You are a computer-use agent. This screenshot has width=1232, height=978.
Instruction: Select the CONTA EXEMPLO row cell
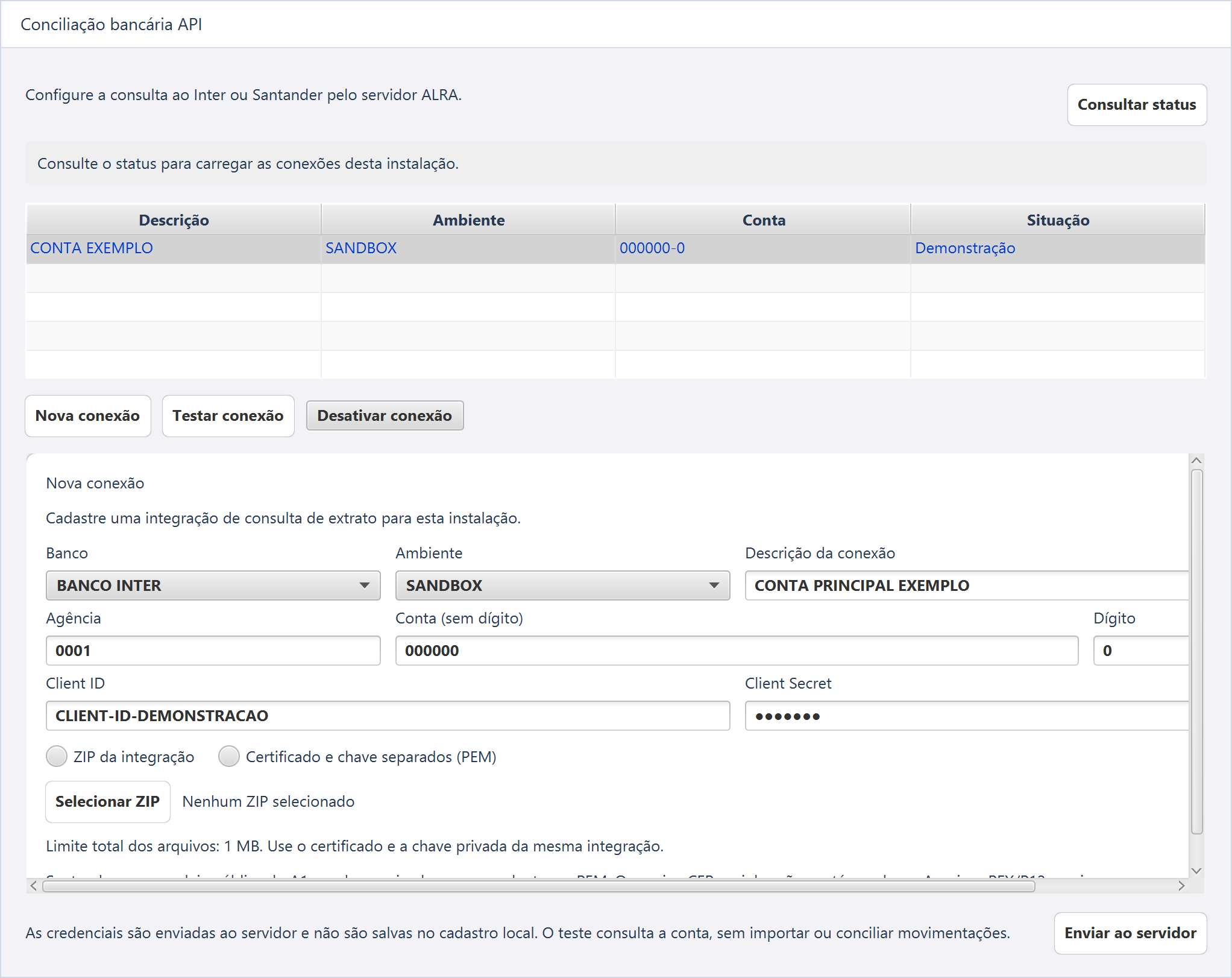(174, 248)
